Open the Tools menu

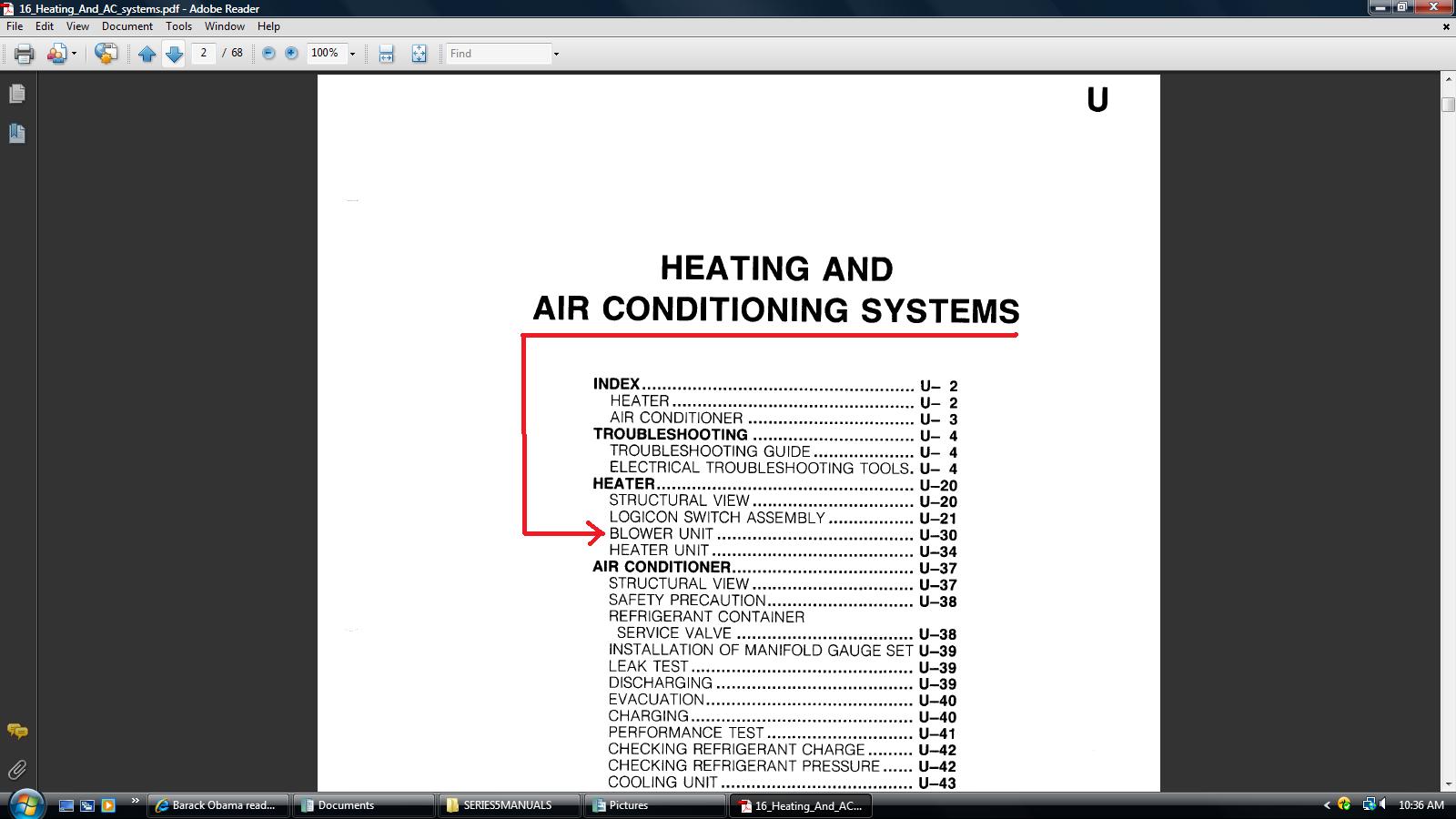(178, 26)
